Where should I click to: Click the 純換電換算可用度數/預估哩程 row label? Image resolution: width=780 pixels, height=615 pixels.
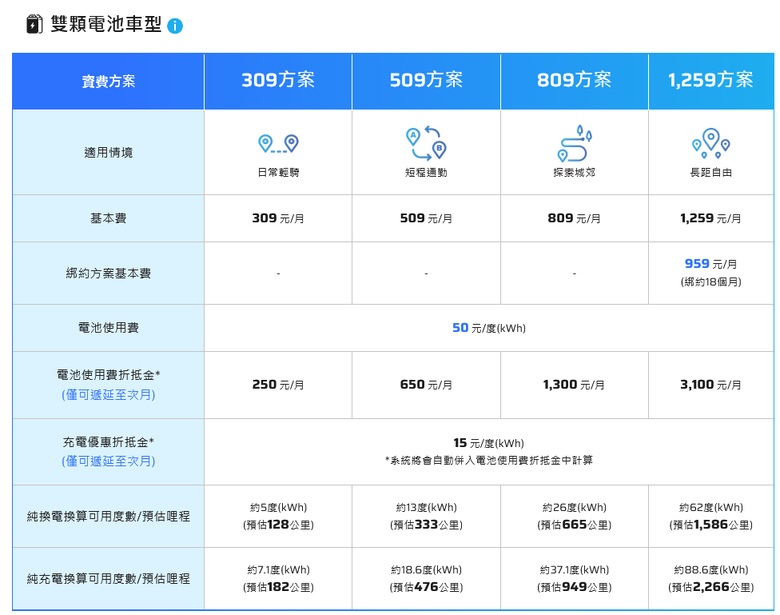[x=108, y=516]
